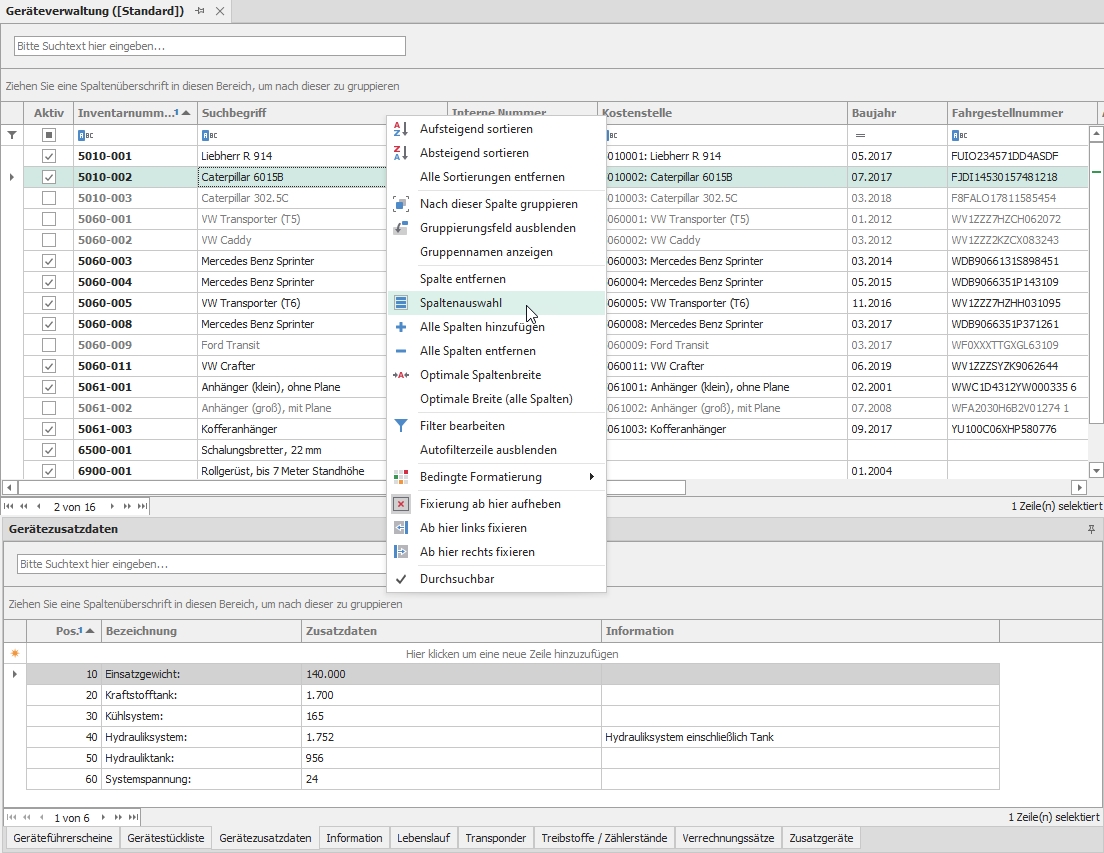Image resolution: width=1104 pixels, height=853 pixels.
Task: Switch to the 'Lebenslauf' tab
Action: [x=423, y=838]
